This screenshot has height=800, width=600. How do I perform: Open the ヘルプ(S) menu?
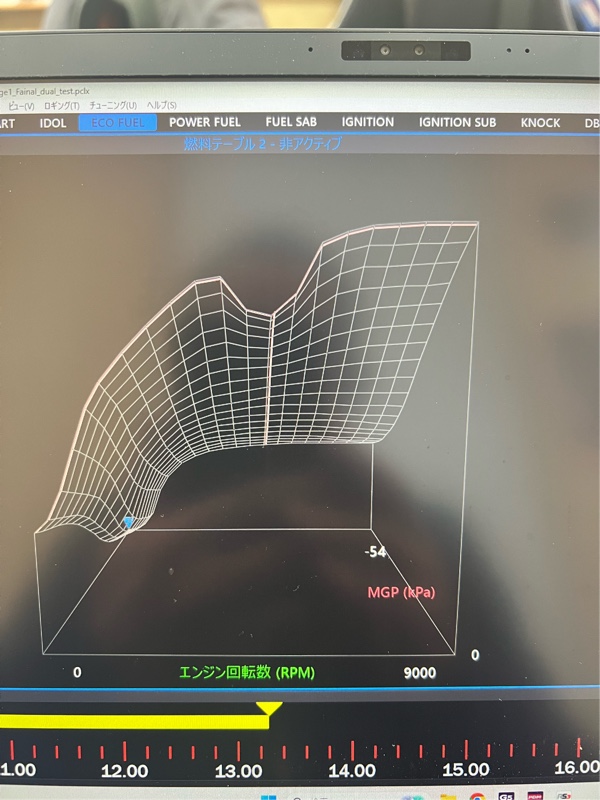pyautogui.click(x=162, y=105)
